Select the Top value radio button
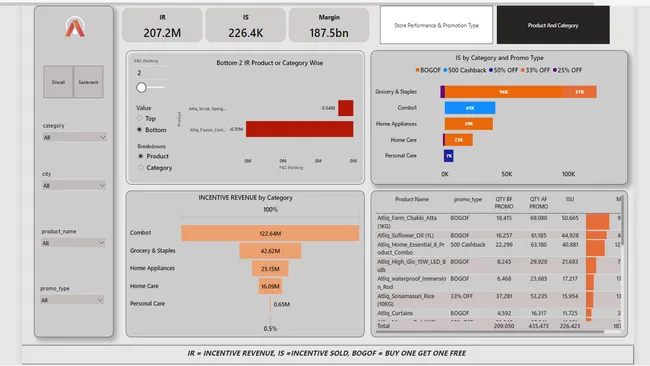The height and width of the screenshot is (366, 650). pyautogui.click(x=140, y=118)
